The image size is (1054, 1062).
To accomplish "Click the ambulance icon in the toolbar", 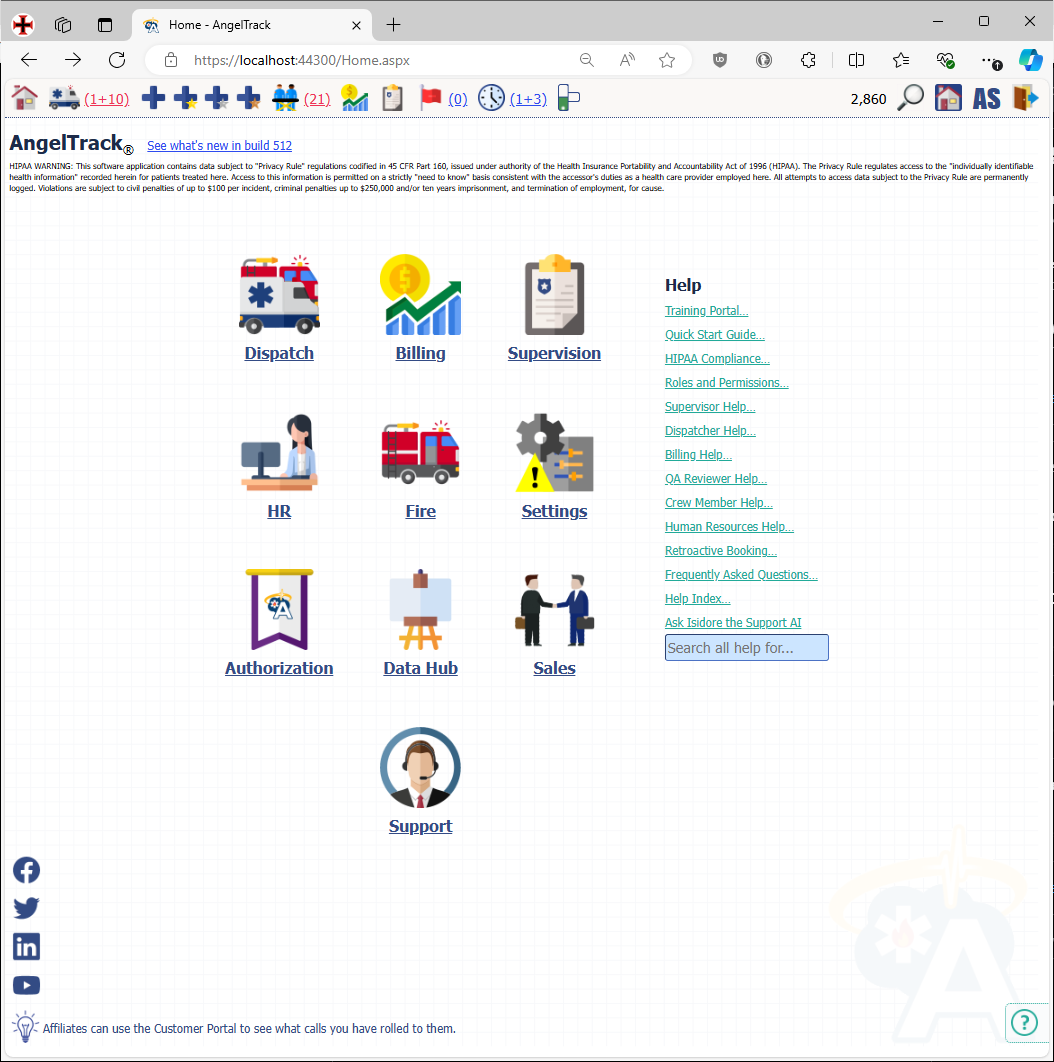I will (64, 97).
